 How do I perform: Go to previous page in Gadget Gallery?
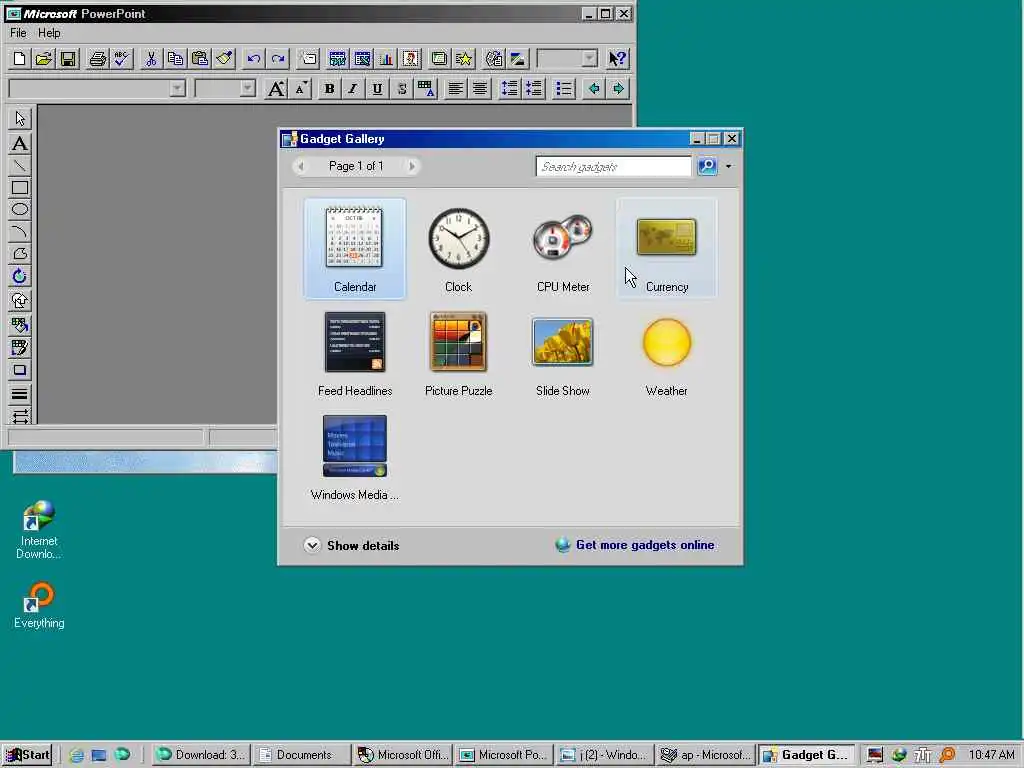click(301, 167)
